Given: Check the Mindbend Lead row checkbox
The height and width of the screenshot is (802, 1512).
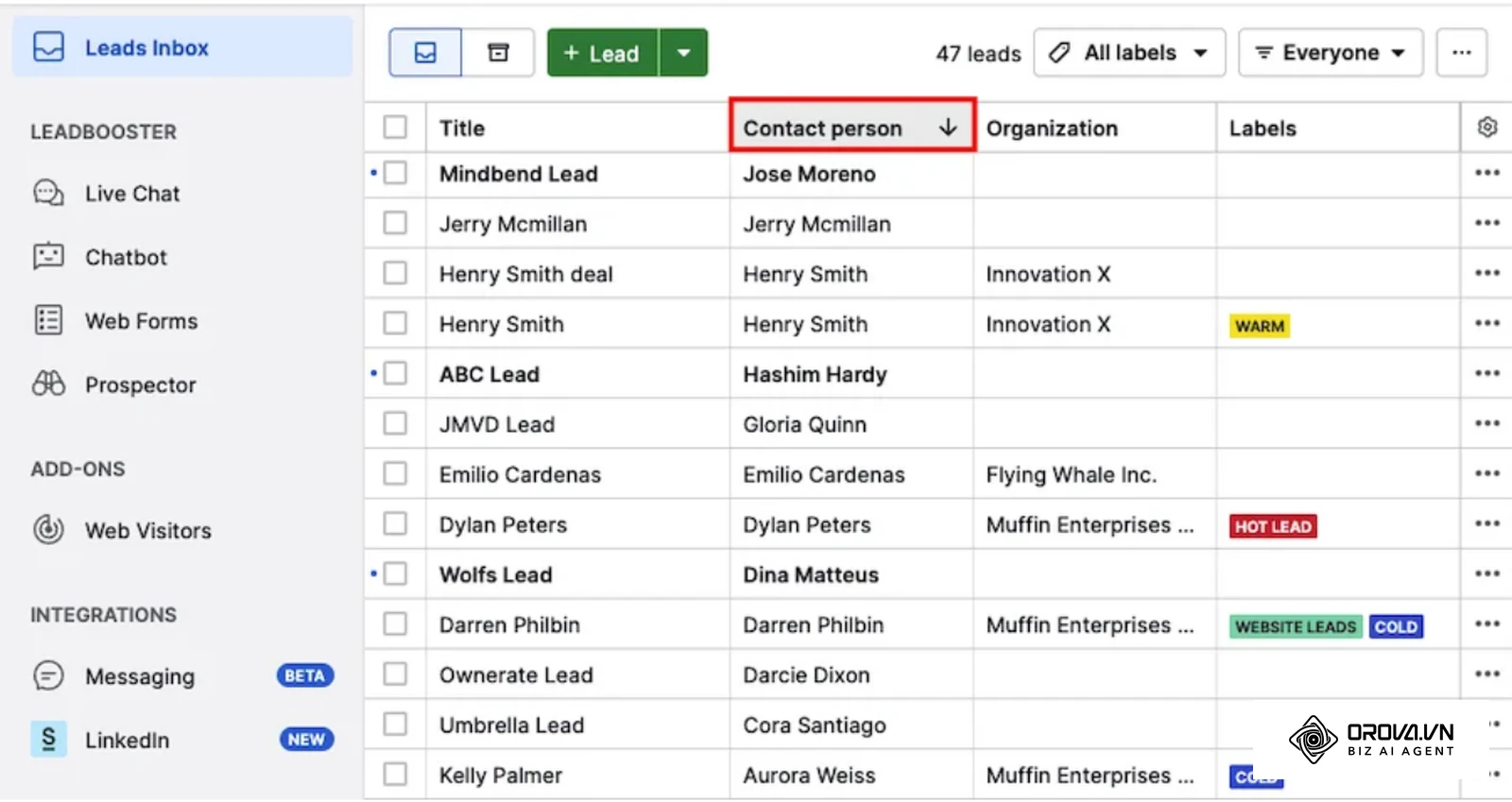Looking at the screenshot, I should (395, 173).
